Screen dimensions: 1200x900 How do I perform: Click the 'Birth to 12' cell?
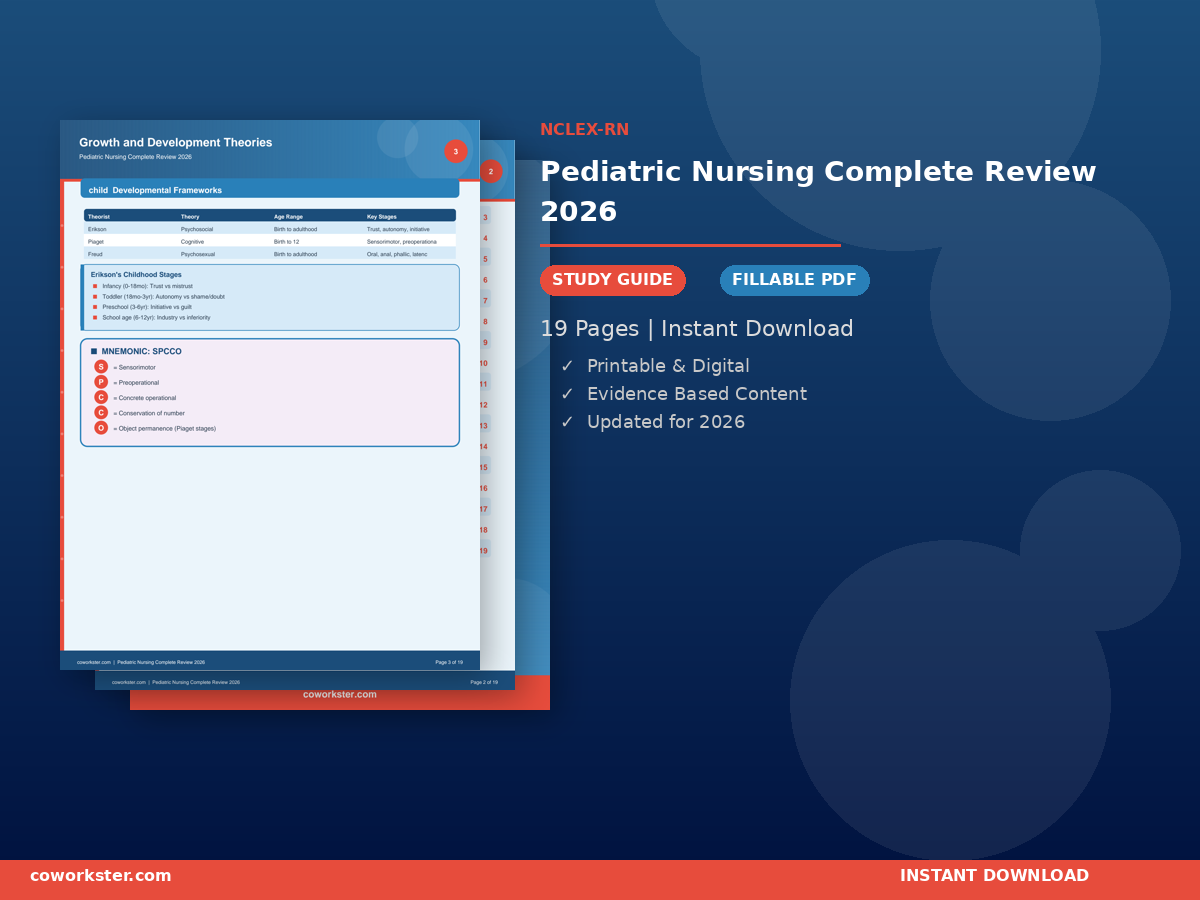(287, 242)
